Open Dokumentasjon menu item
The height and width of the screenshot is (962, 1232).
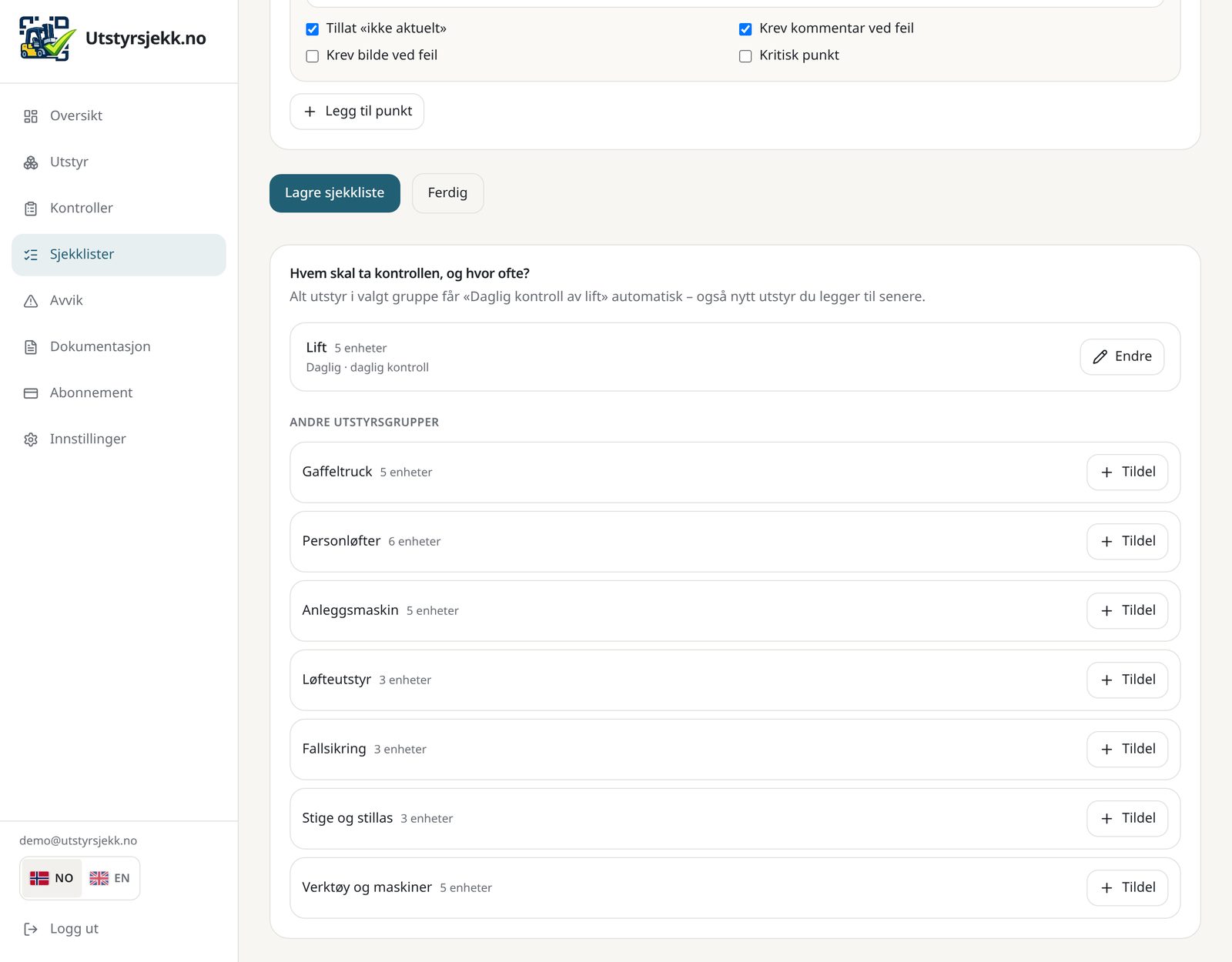119,347
